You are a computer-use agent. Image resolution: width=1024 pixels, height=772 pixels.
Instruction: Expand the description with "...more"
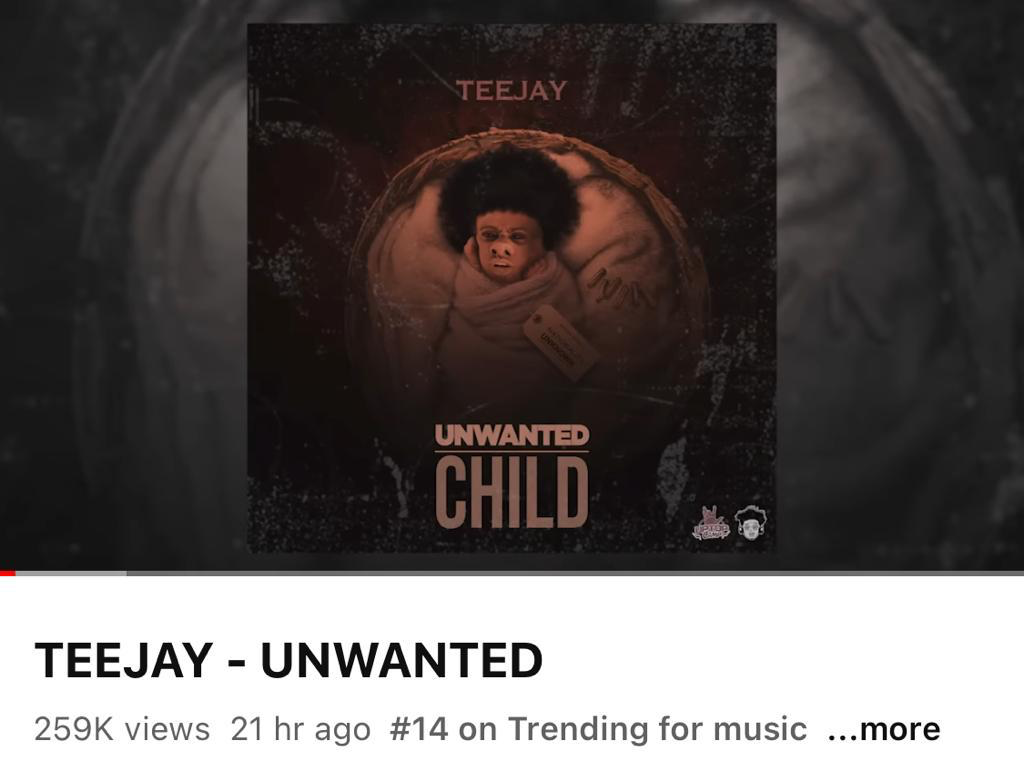(884, 729)
